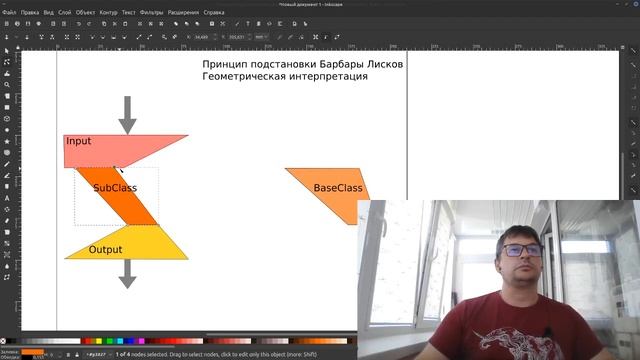Open the Контур menu

(x=108, y=13)
